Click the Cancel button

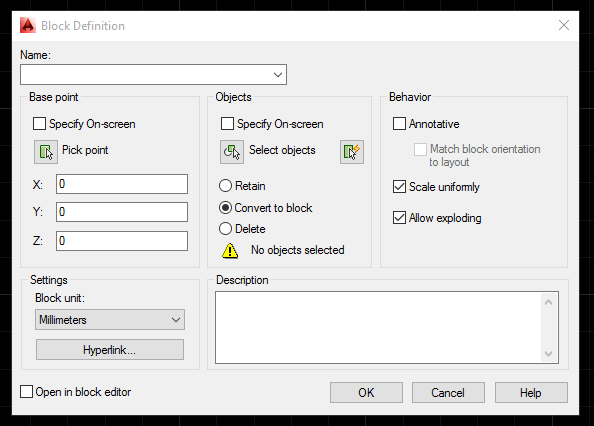point(448,393)
